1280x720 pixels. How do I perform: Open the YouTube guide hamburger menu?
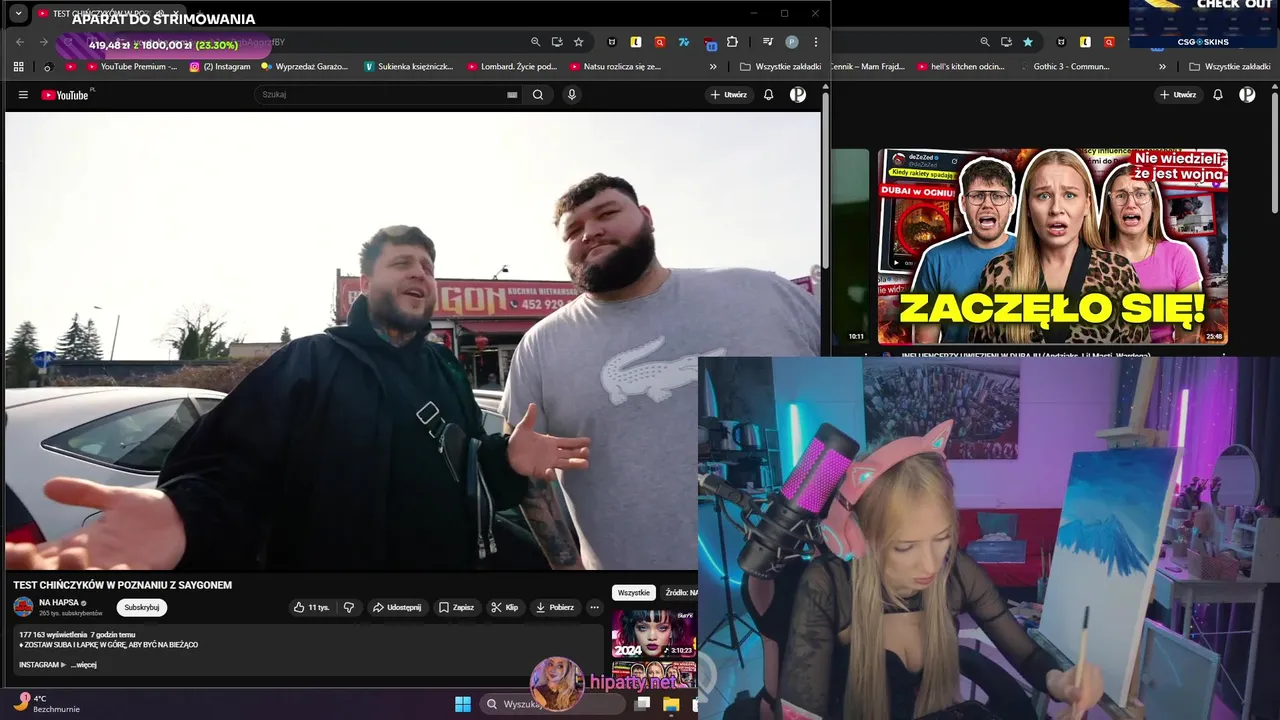point(23,95)
